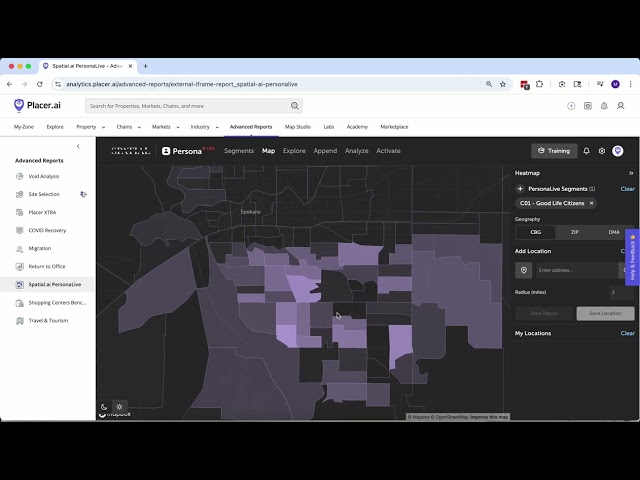The image size is (640, 480).
Task: Click the Persona user avatar icon
Action: click(618, 151)
